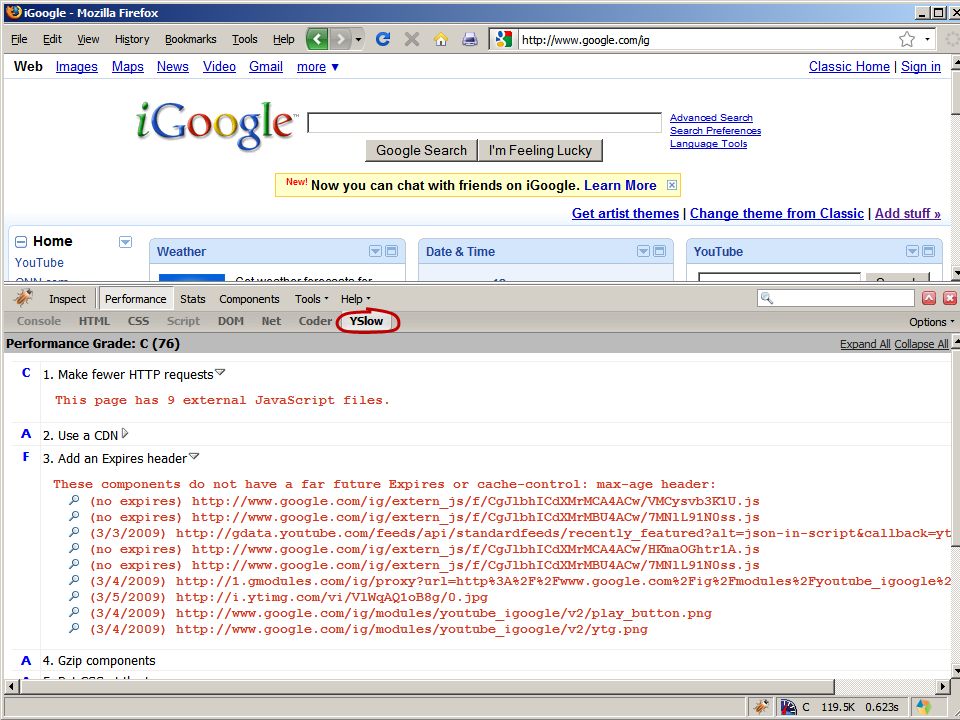This screenshot has height=720, width=960.
Task: Click Change theme from Classic link
Action: pyautogui.click(x=776, y=214)
